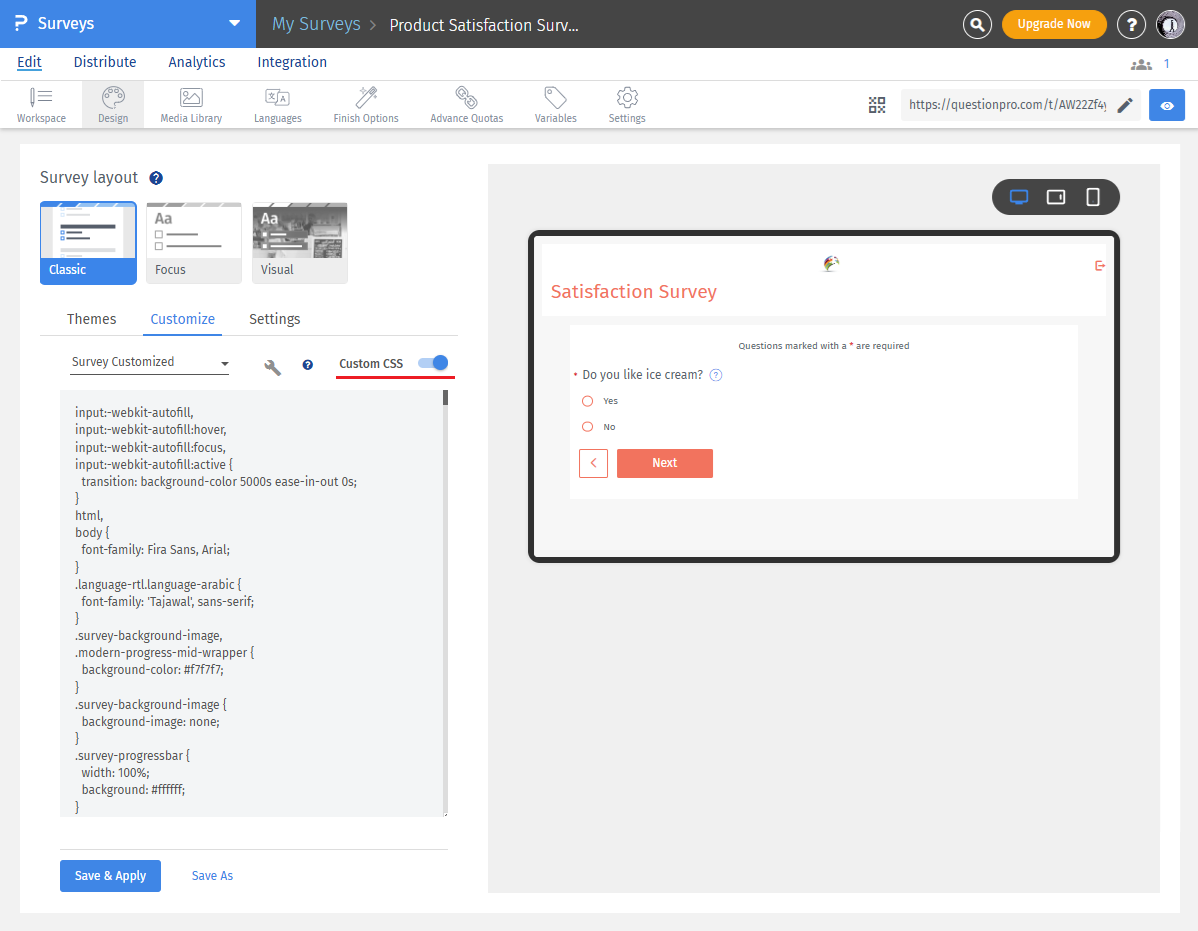Open the QR code view of the survey
This screenshot has width=1198, height=931.
[x=877, y=104]
